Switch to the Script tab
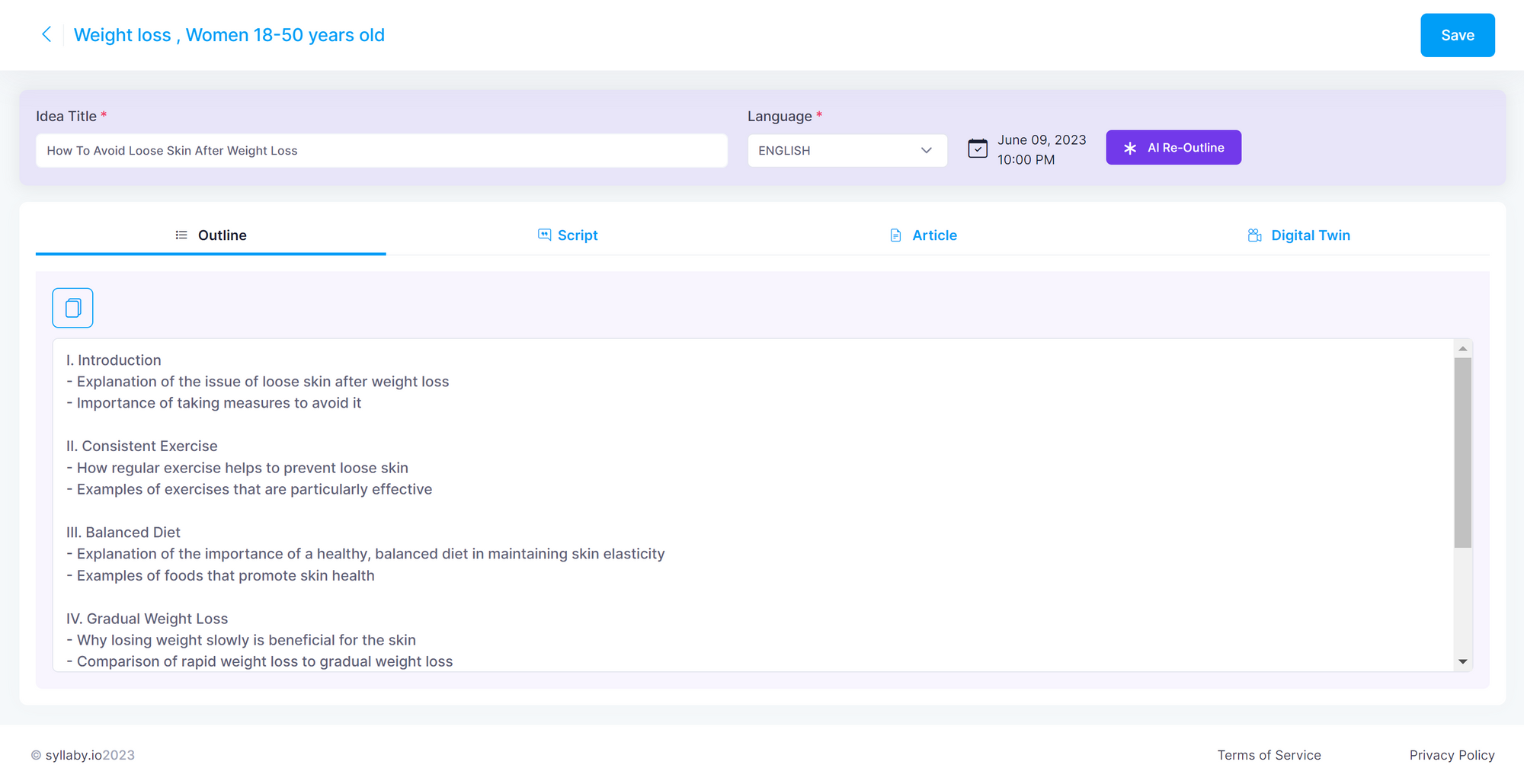Image resolution: width=1524 pixels, height=784 pixels. coord(568,235)
